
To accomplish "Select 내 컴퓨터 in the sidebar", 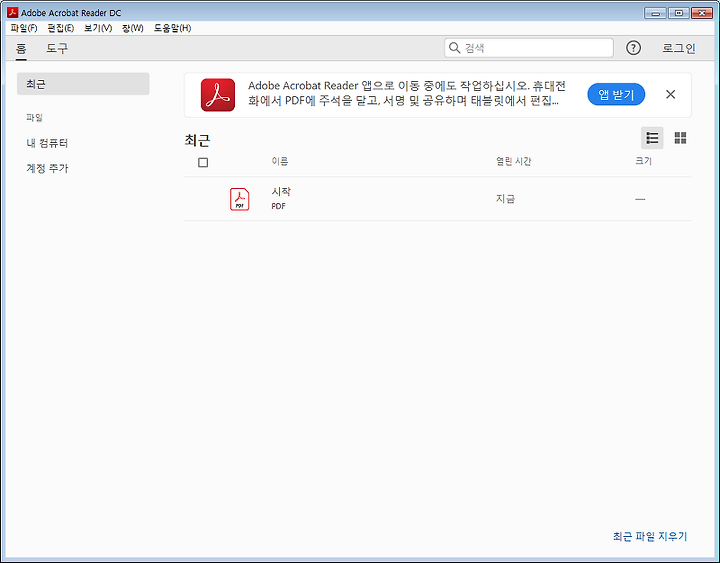I will click(x=47, y=143).
